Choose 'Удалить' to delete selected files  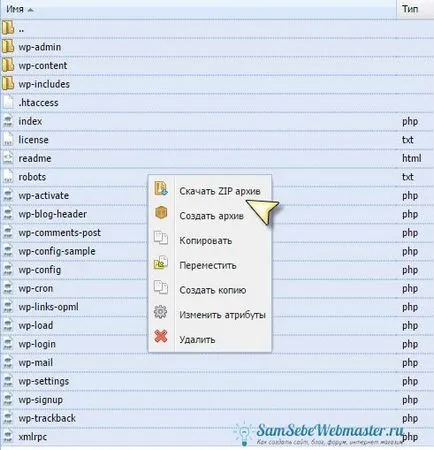[x=197, y=340]
